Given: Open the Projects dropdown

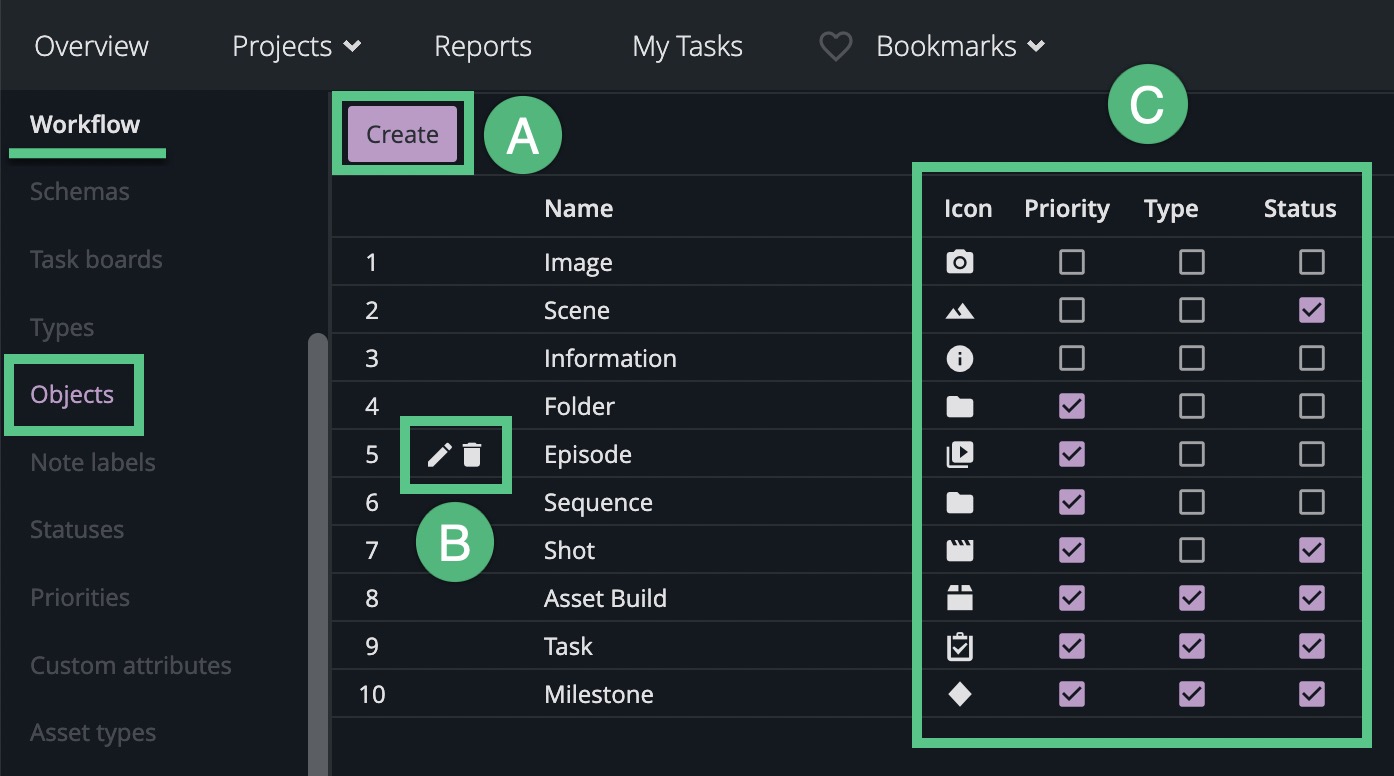Looking at the screenshot, I should click(x=295, y=45).
